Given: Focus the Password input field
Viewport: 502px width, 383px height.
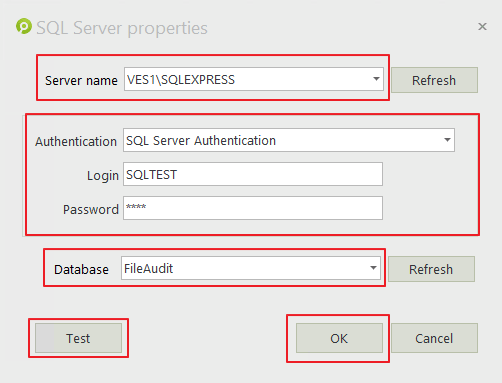Looking at the screenshot, I should click(253, 208).
